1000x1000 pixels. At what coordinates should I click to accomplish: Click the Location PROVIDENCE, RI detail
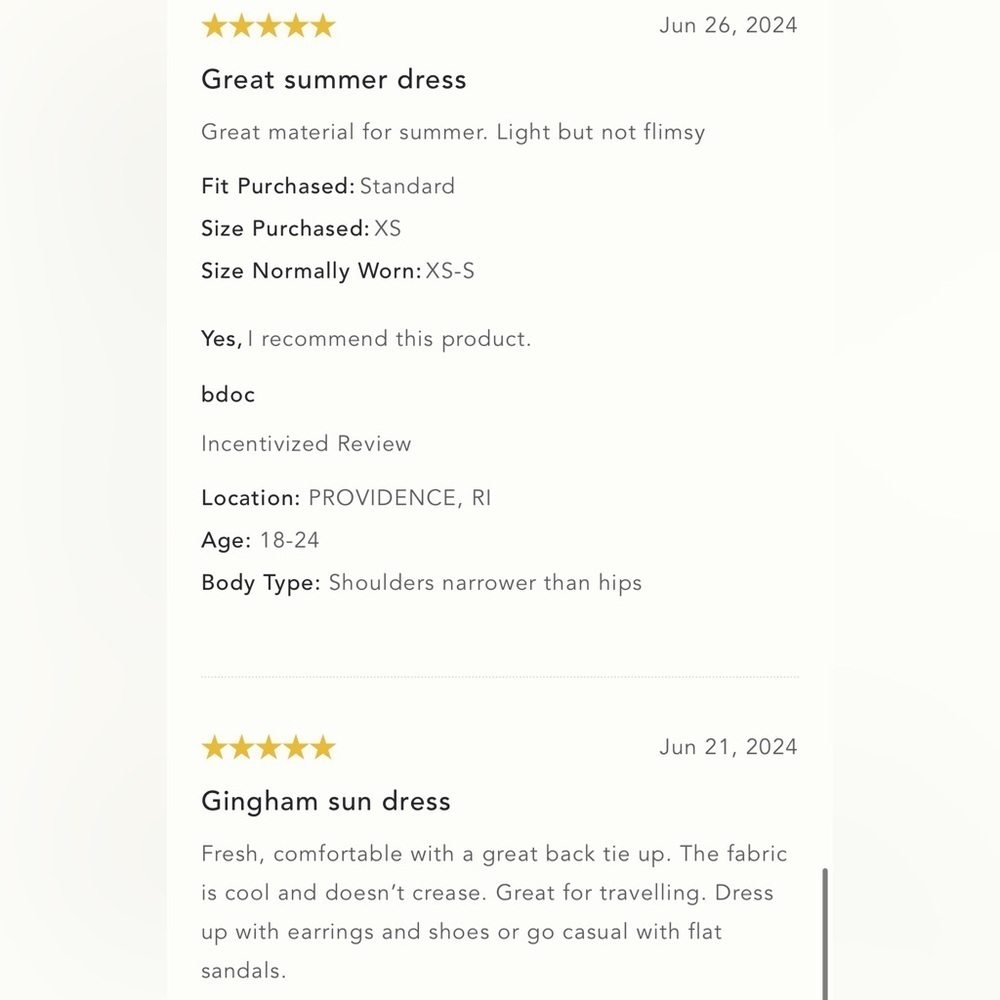tap(346, 497)
